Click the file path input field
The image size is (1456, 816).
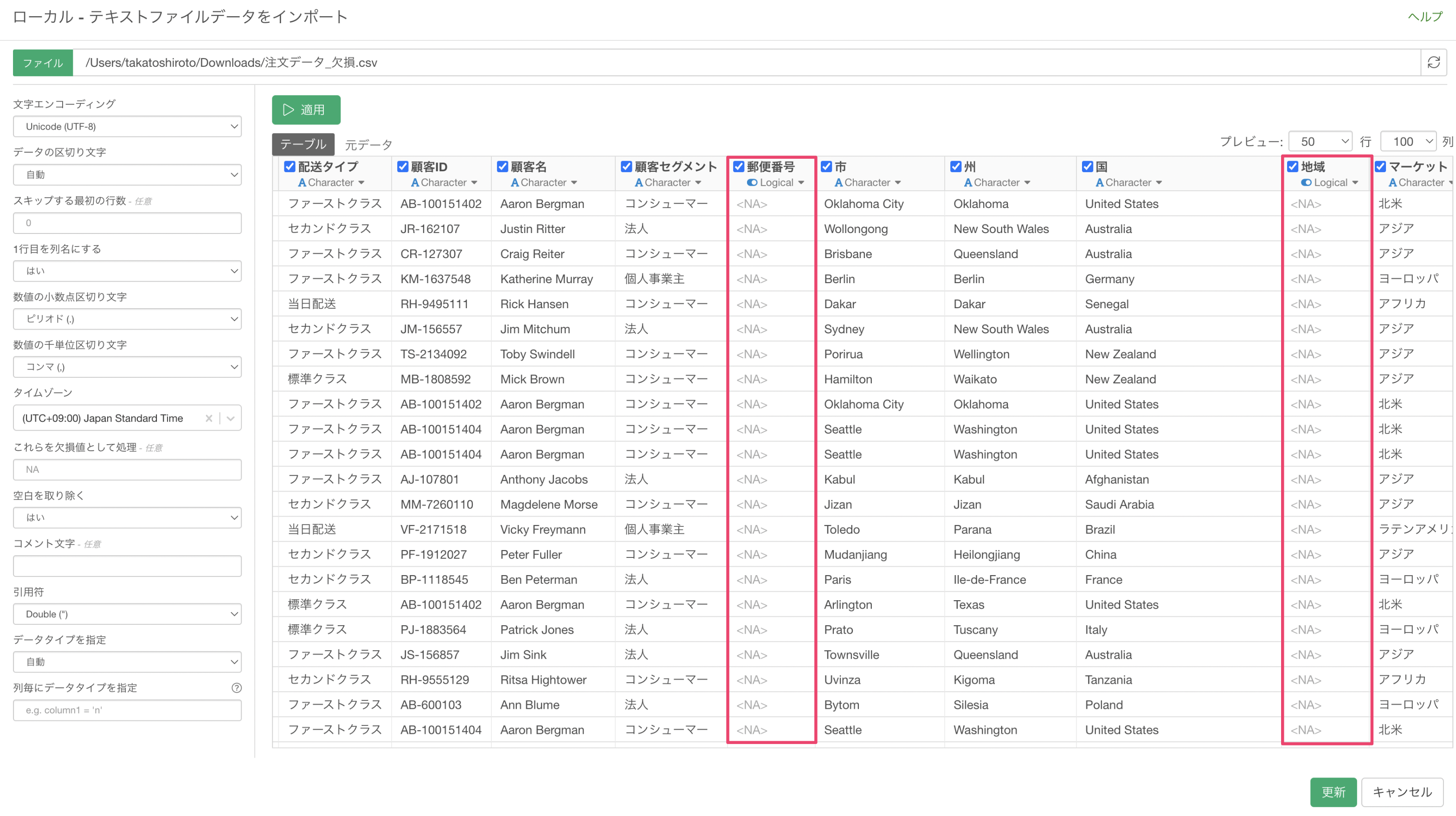click(747, 62)
